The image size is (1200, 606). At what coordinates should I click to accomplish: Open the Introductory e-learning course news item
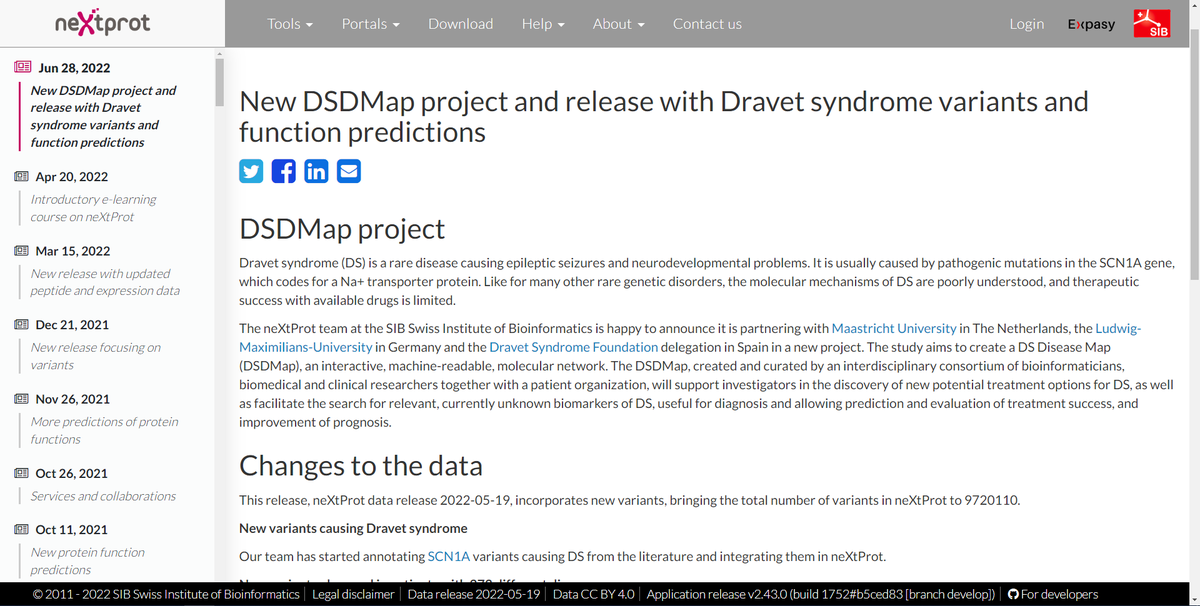93,208
